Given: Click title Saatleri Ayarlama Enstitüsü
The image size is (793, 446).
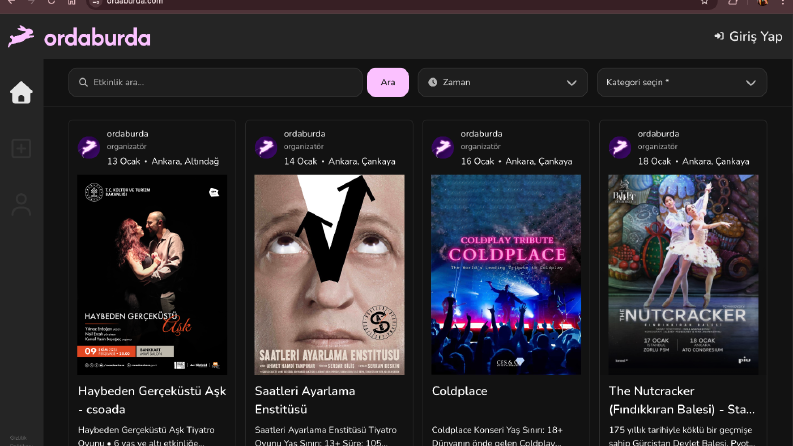Looking at the screenshot, I should 305,400.
